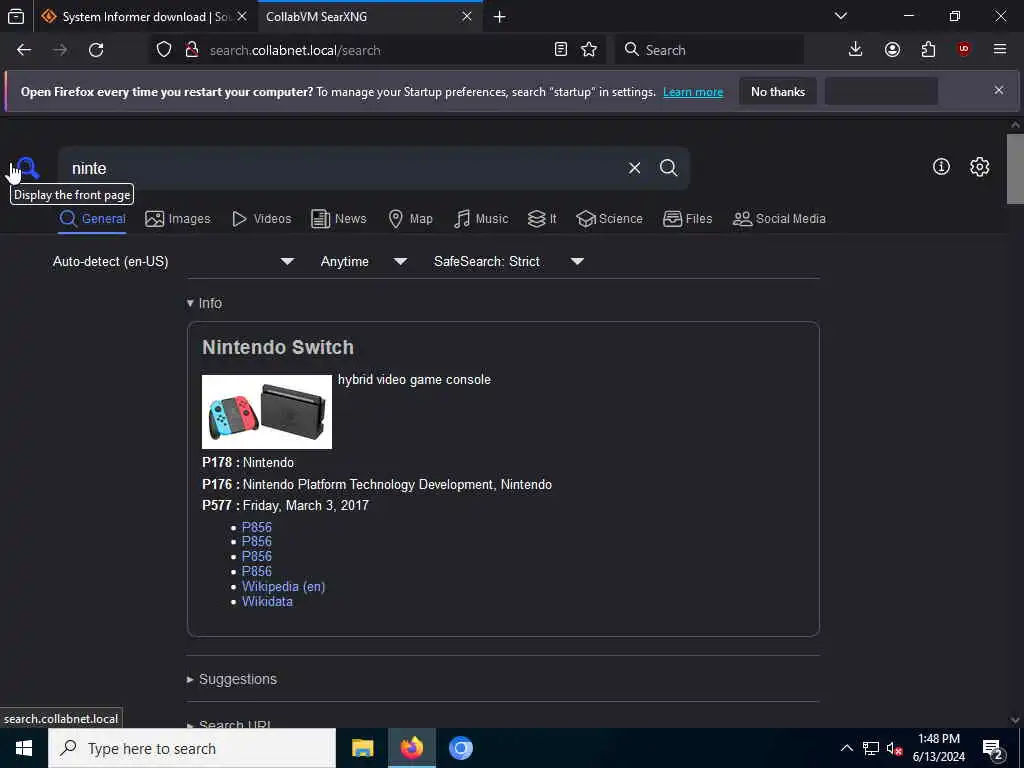The width and height of the screenshot is (1024, 768).
Task: Switch to It search category
Action: [542, 219]
